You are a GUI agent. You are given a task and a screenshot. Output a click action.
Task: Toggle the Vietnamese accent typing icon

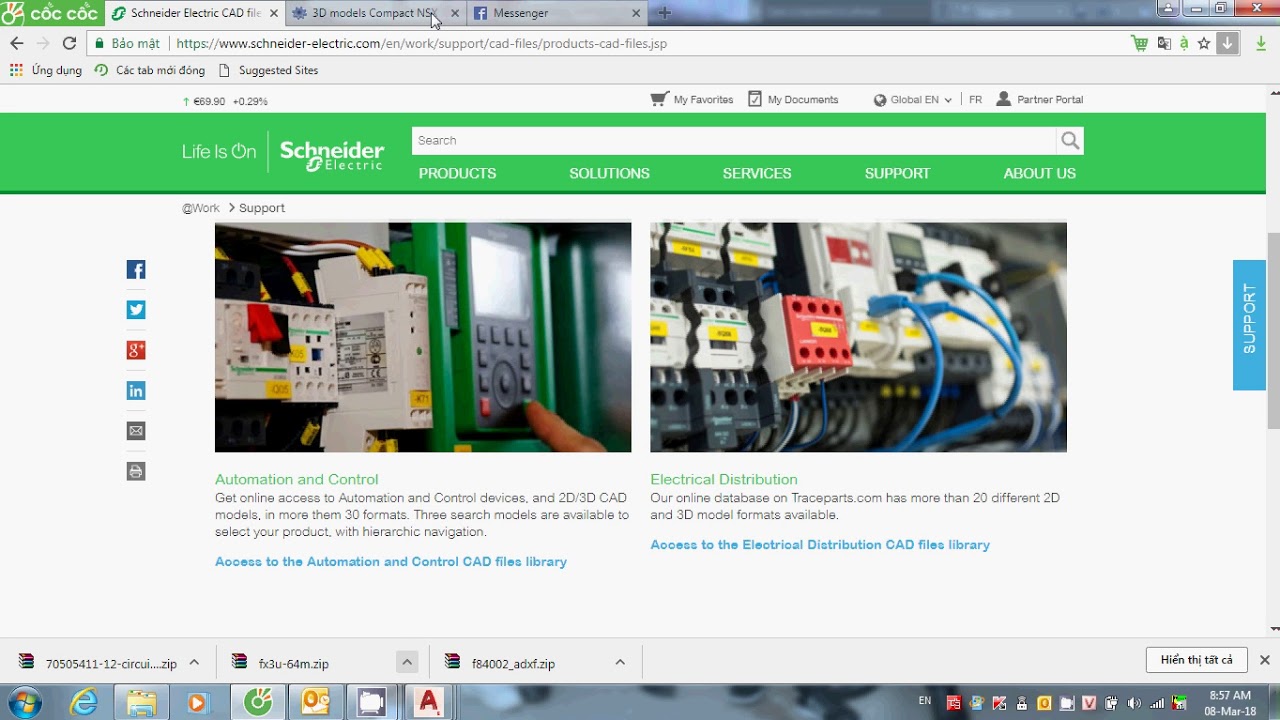click(1184, 43)
